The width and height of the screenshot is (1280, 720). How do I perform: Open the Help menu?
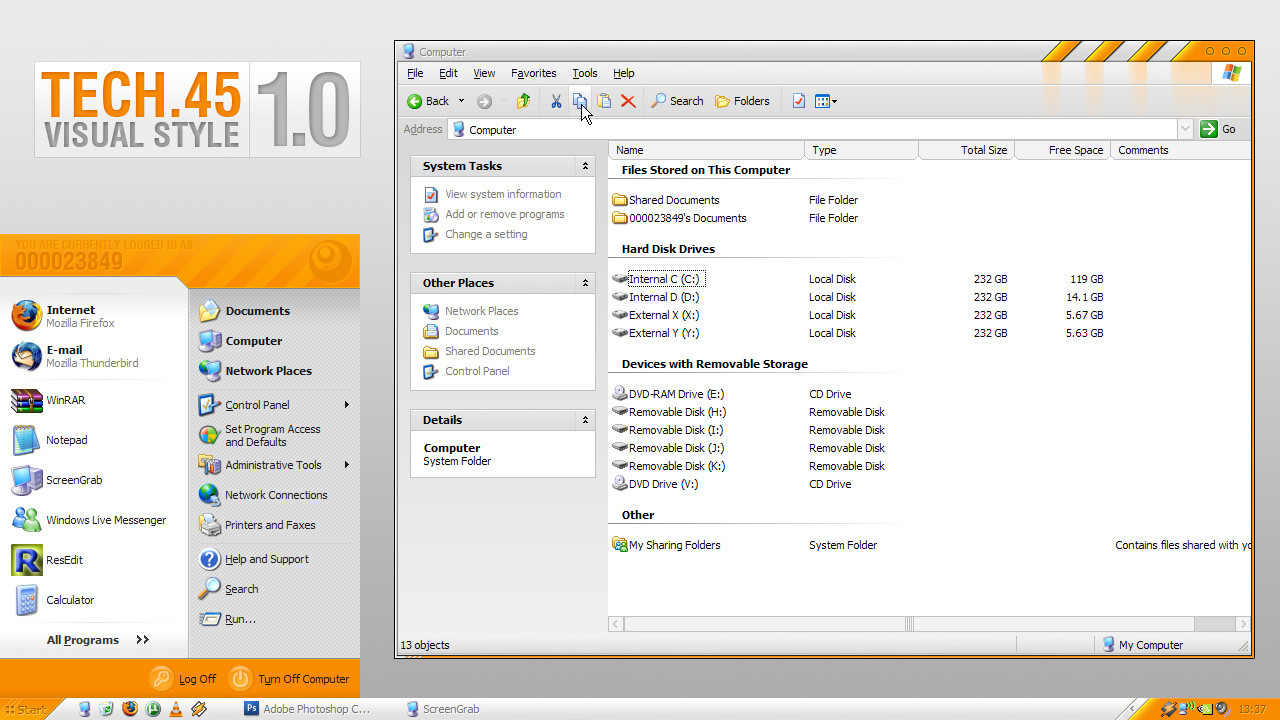click(x=623, y=73)
